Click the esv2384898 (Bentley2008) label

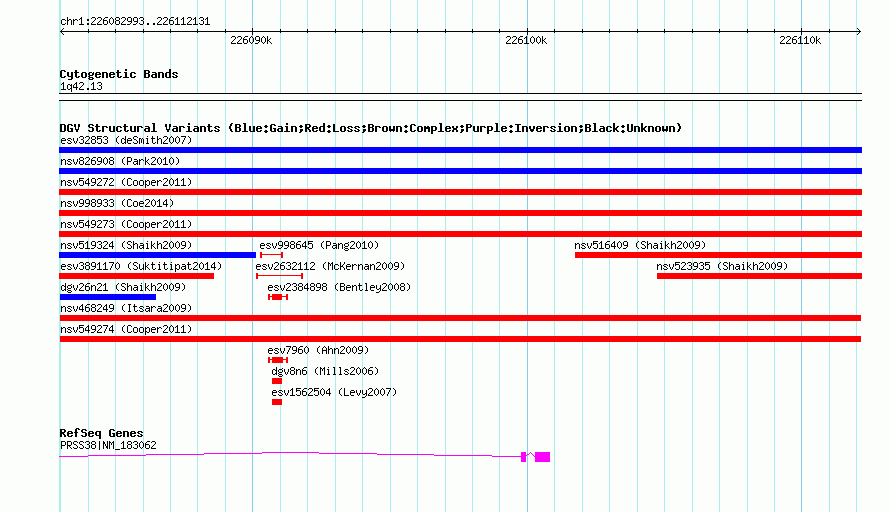point(339,287)
